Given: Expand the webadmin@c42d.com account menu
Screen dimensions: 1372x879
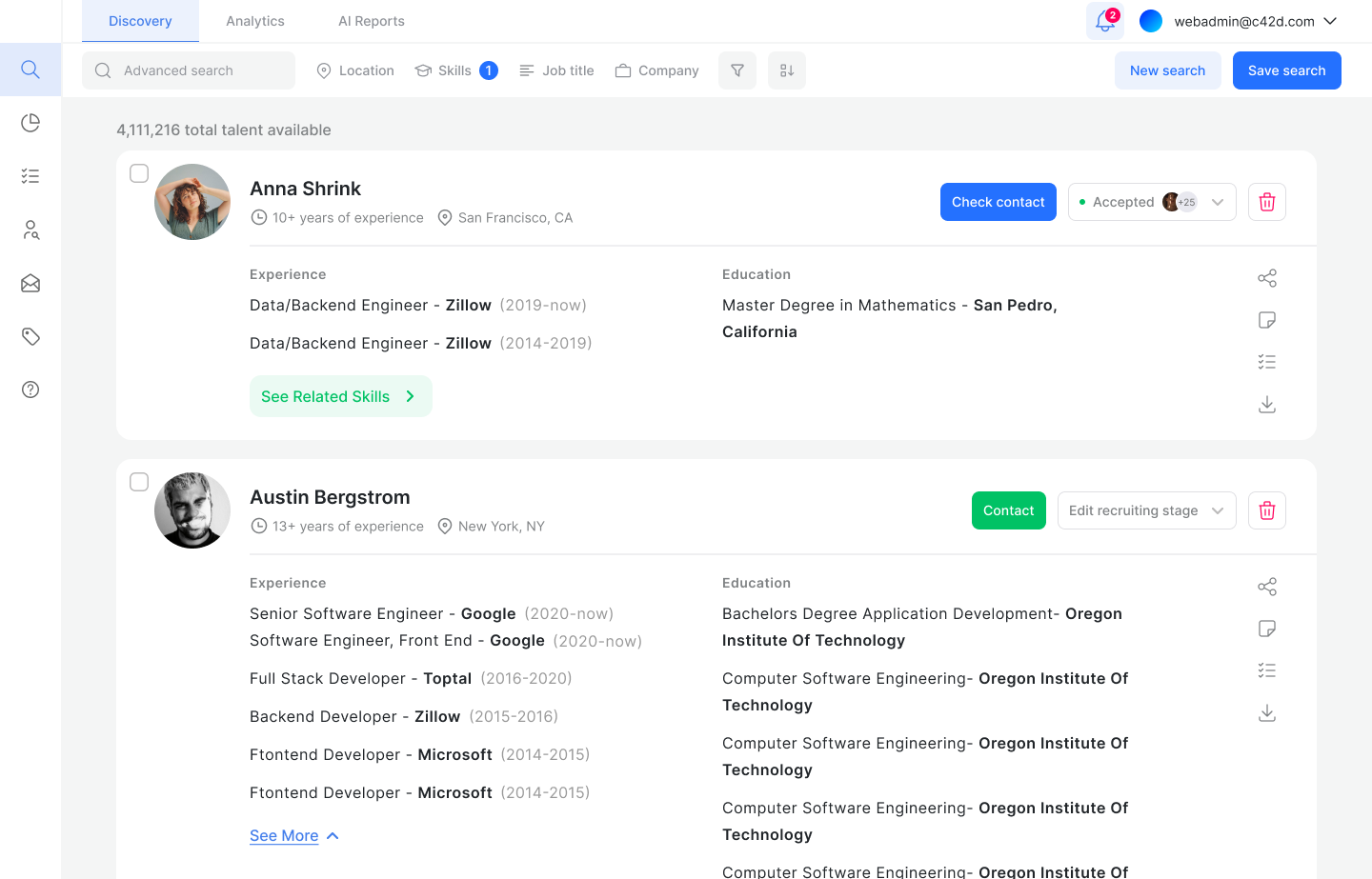Looking at the screenshot, I should point(1331,21).
